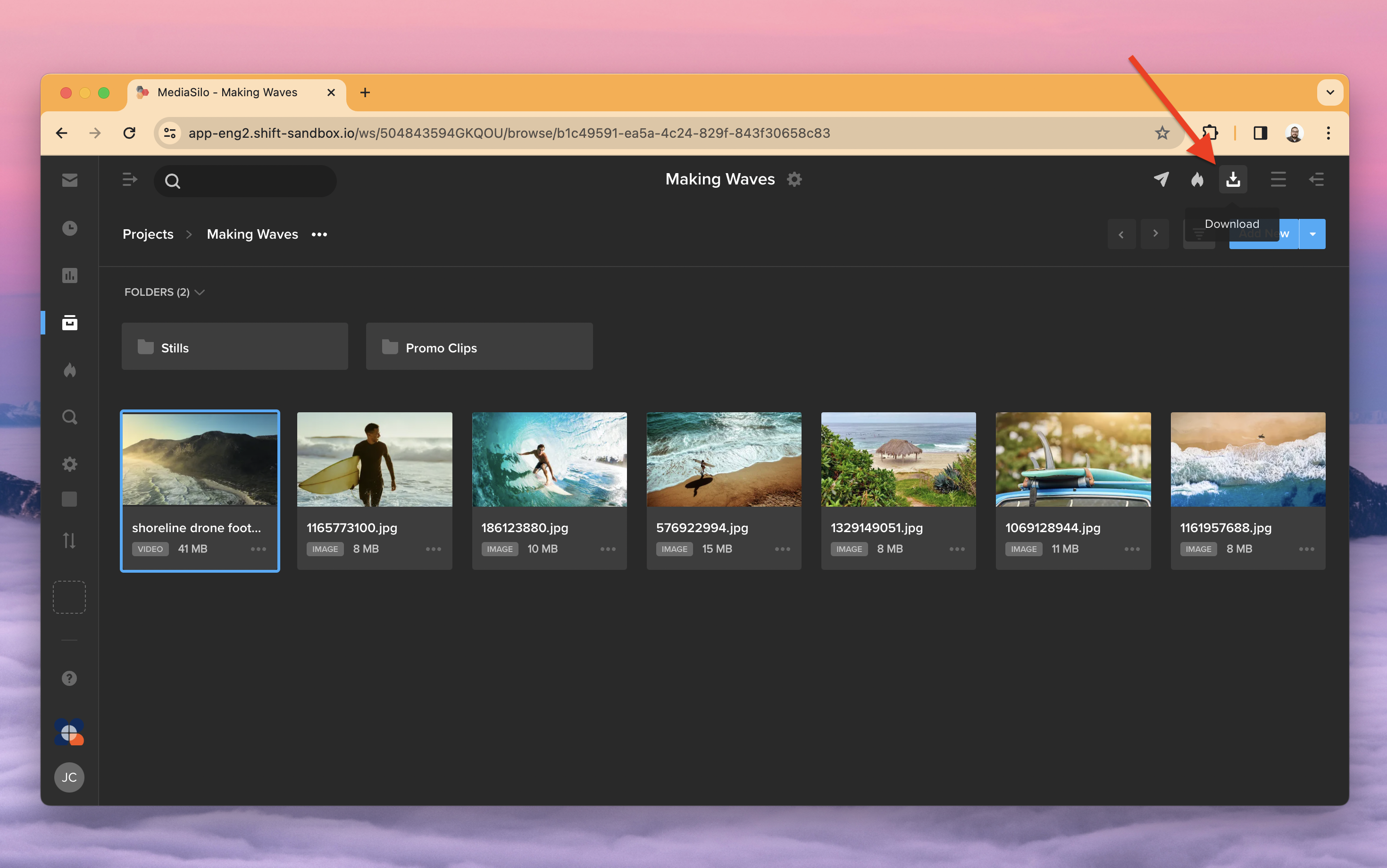Select the wave barrel 186123880.jpg thumbnail
This screenshot has height=868, width=1387.
point(550,459)
